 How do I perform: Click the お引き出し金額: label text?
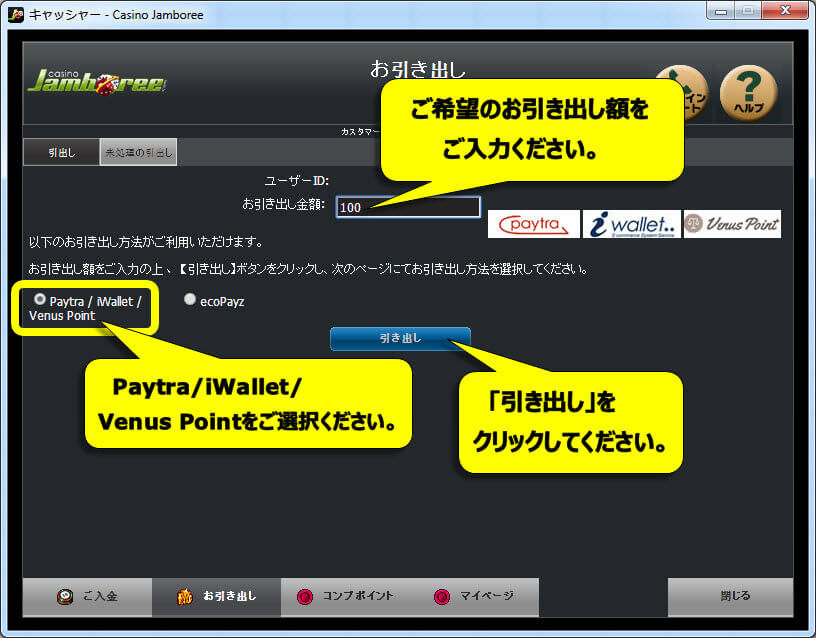pyautogui.click(x=284, y=204)
